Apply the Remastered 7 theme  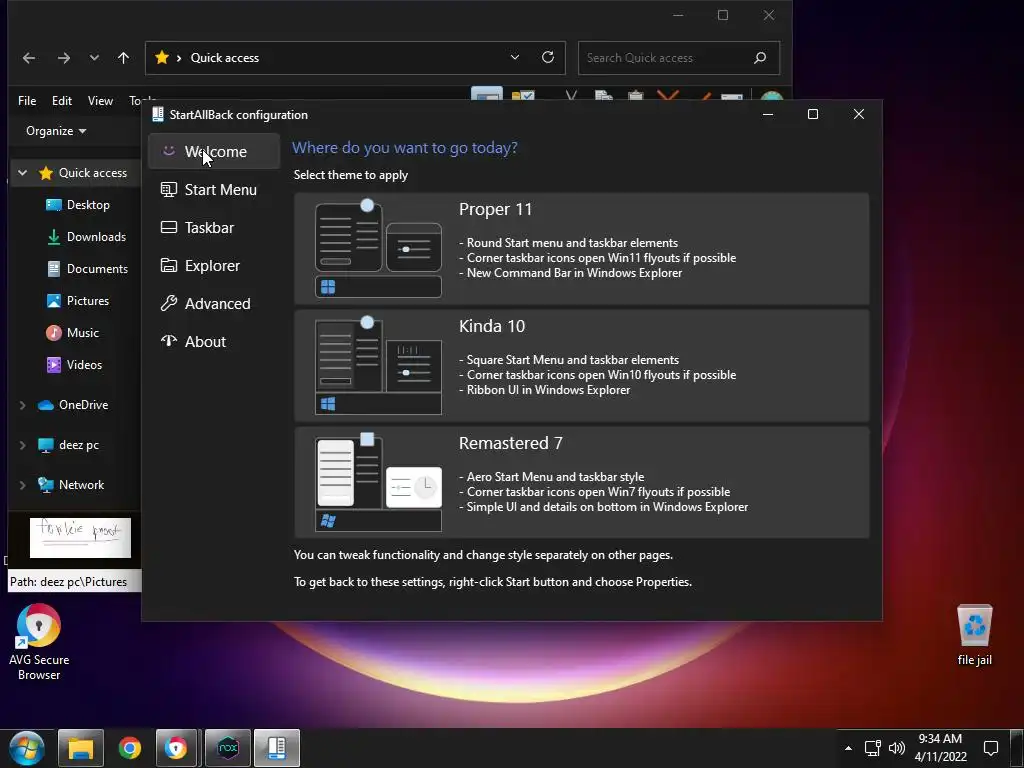(x=581, y=483)
